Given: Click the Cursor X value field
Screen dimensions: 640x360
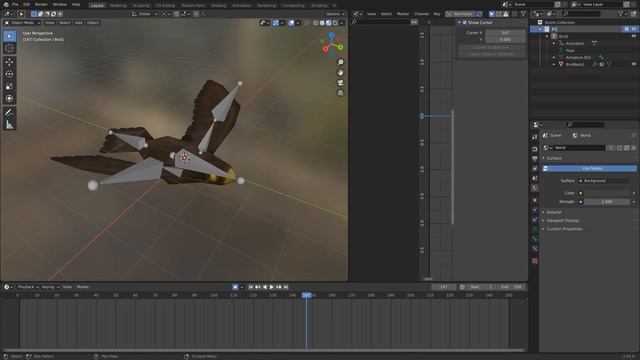Looking at the screenshot, I should pyautogui.click(x=505, y=33).
